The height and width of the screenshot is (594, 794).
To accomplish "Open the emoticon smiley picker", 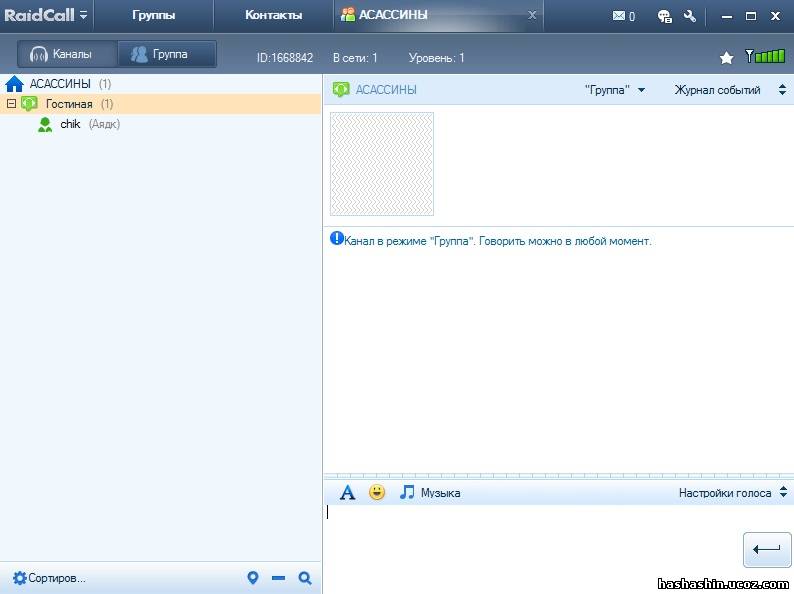I will (377, 492).
